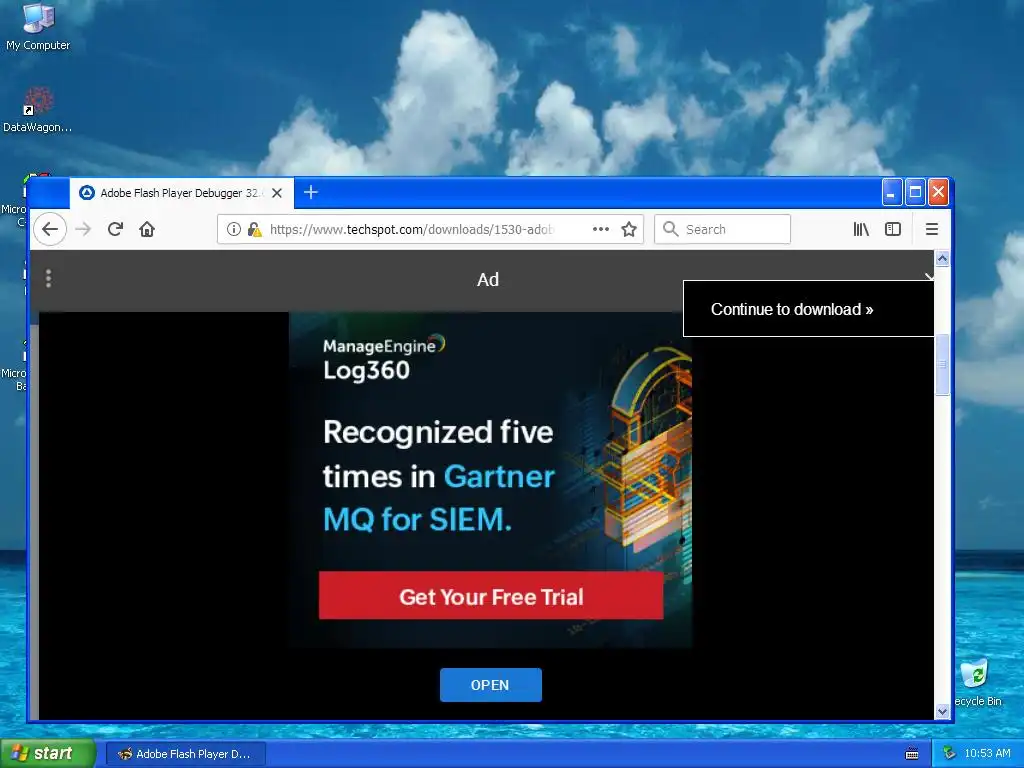Select Adobe Flash Player taskbar button

coord(185,754)
